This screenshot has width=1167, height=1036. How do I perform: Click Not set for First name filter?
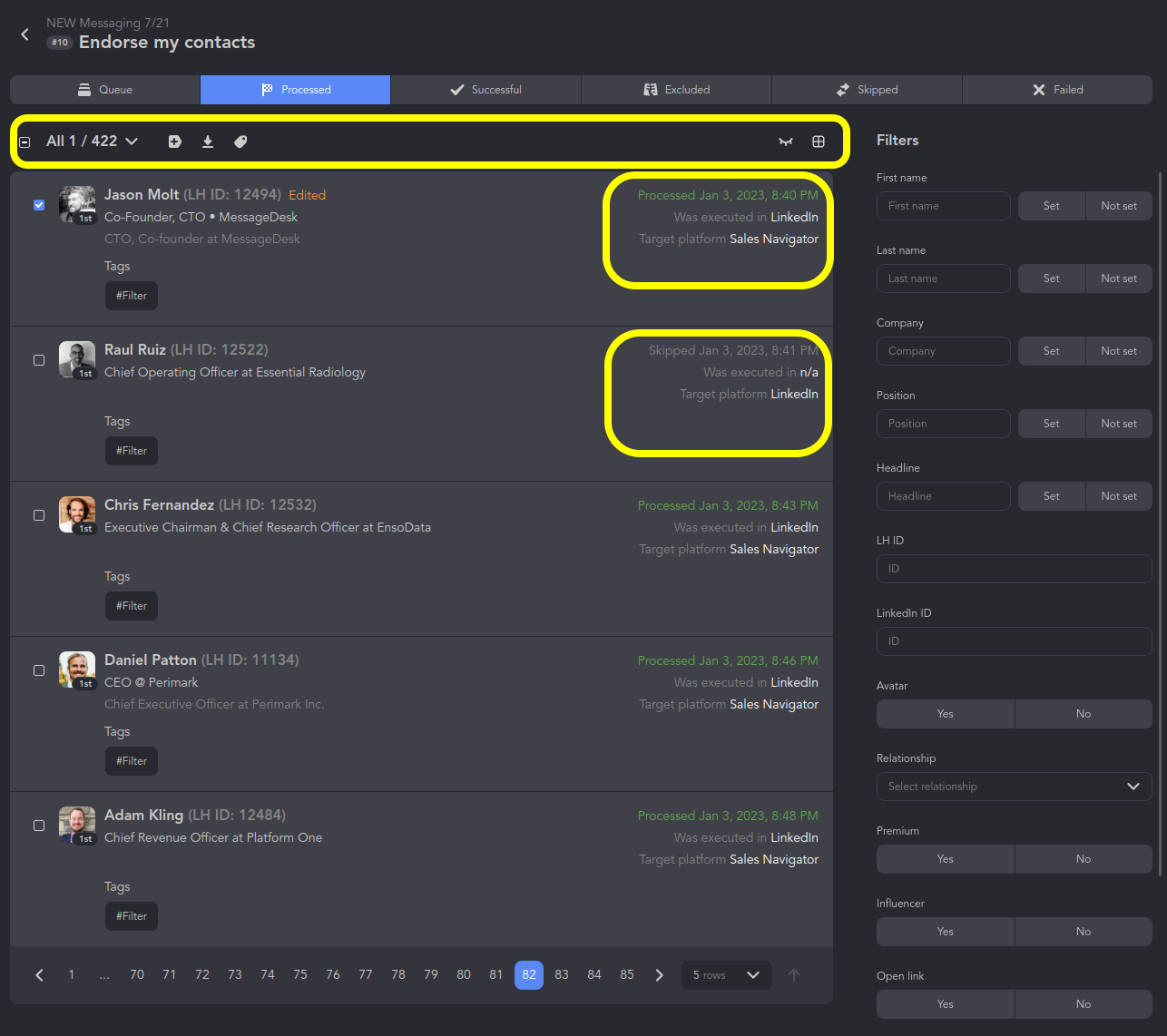(1119, 206)
